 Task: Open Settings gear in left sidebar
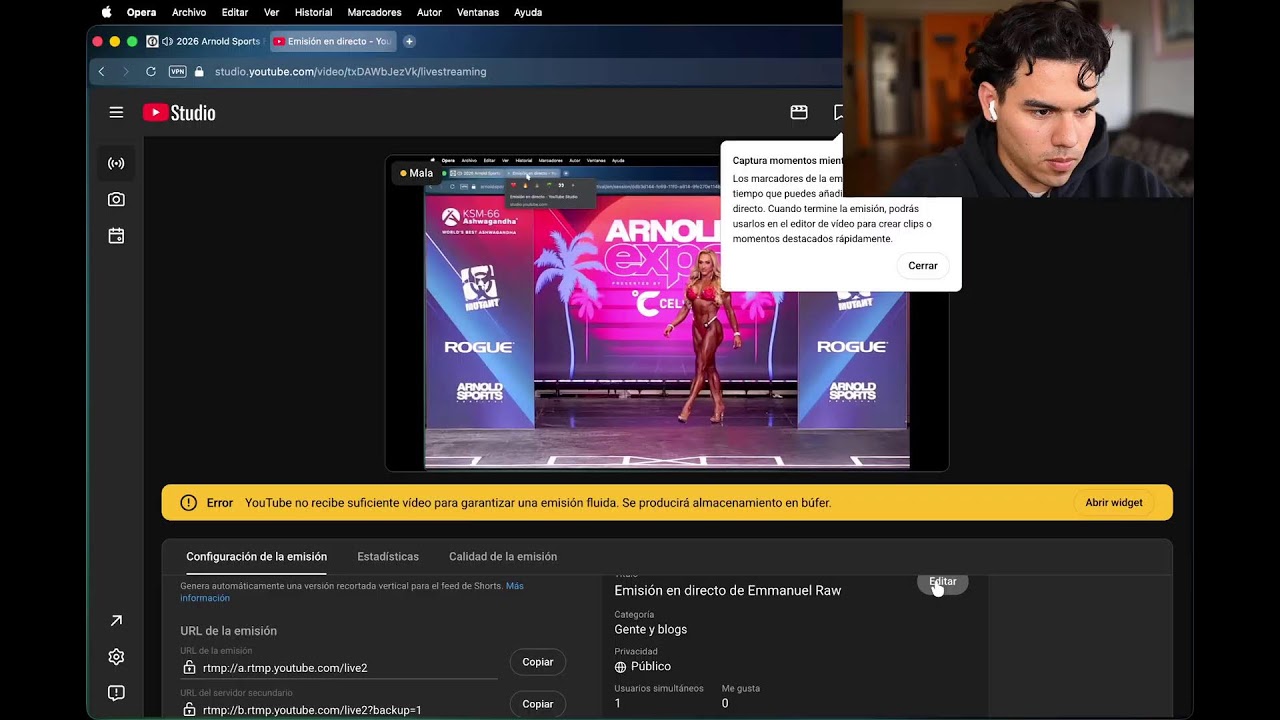(116, 657)
